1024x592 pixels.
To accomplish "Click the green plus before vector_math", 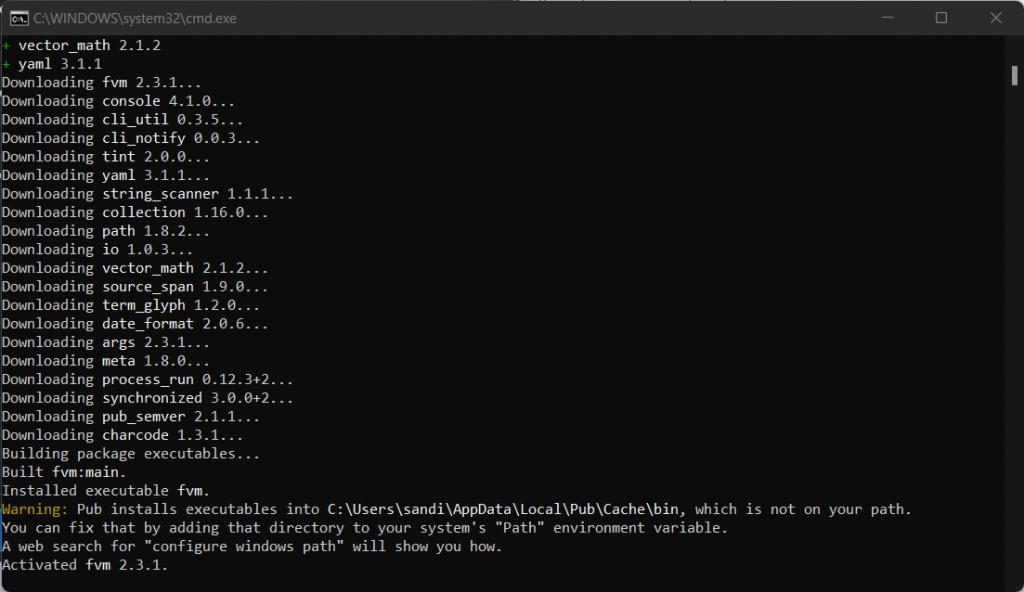I will click(6, 45).
